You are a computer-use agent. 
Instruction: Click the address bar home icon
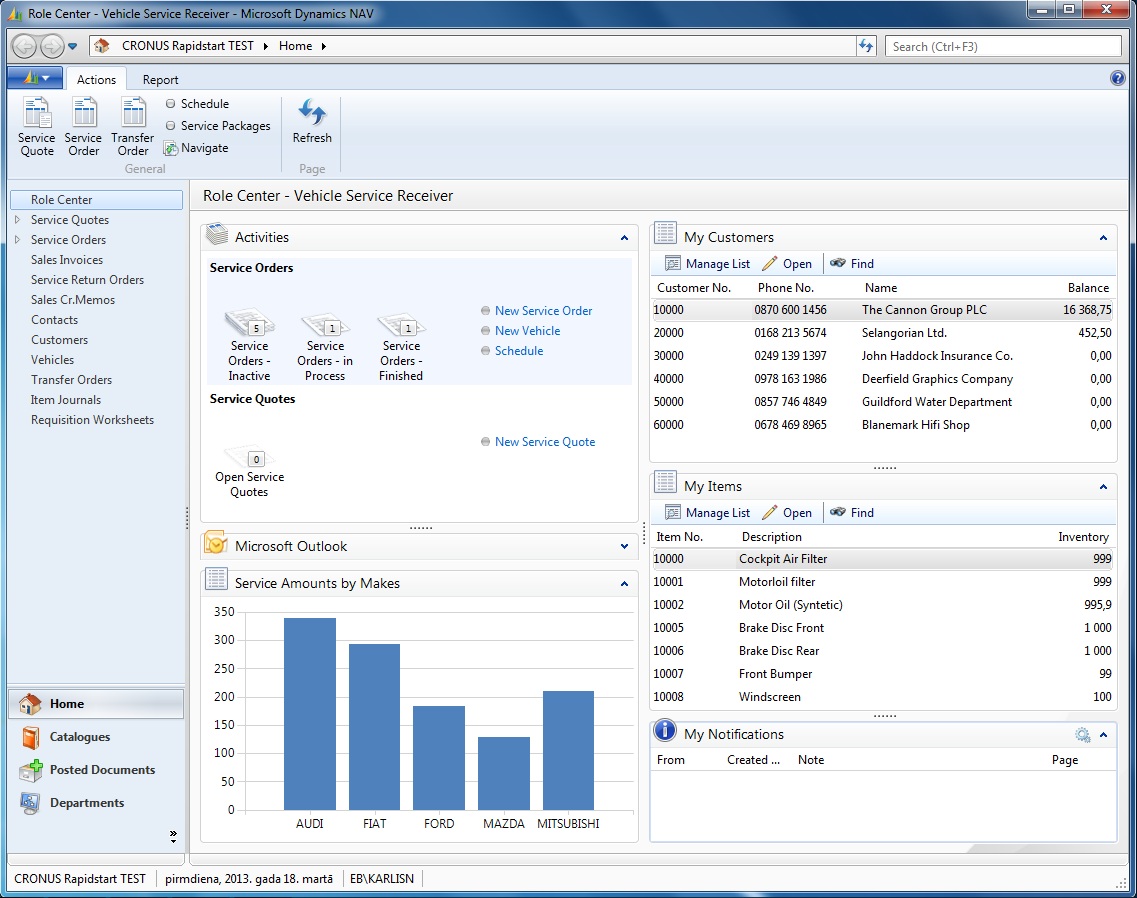(x=102, y=46)
